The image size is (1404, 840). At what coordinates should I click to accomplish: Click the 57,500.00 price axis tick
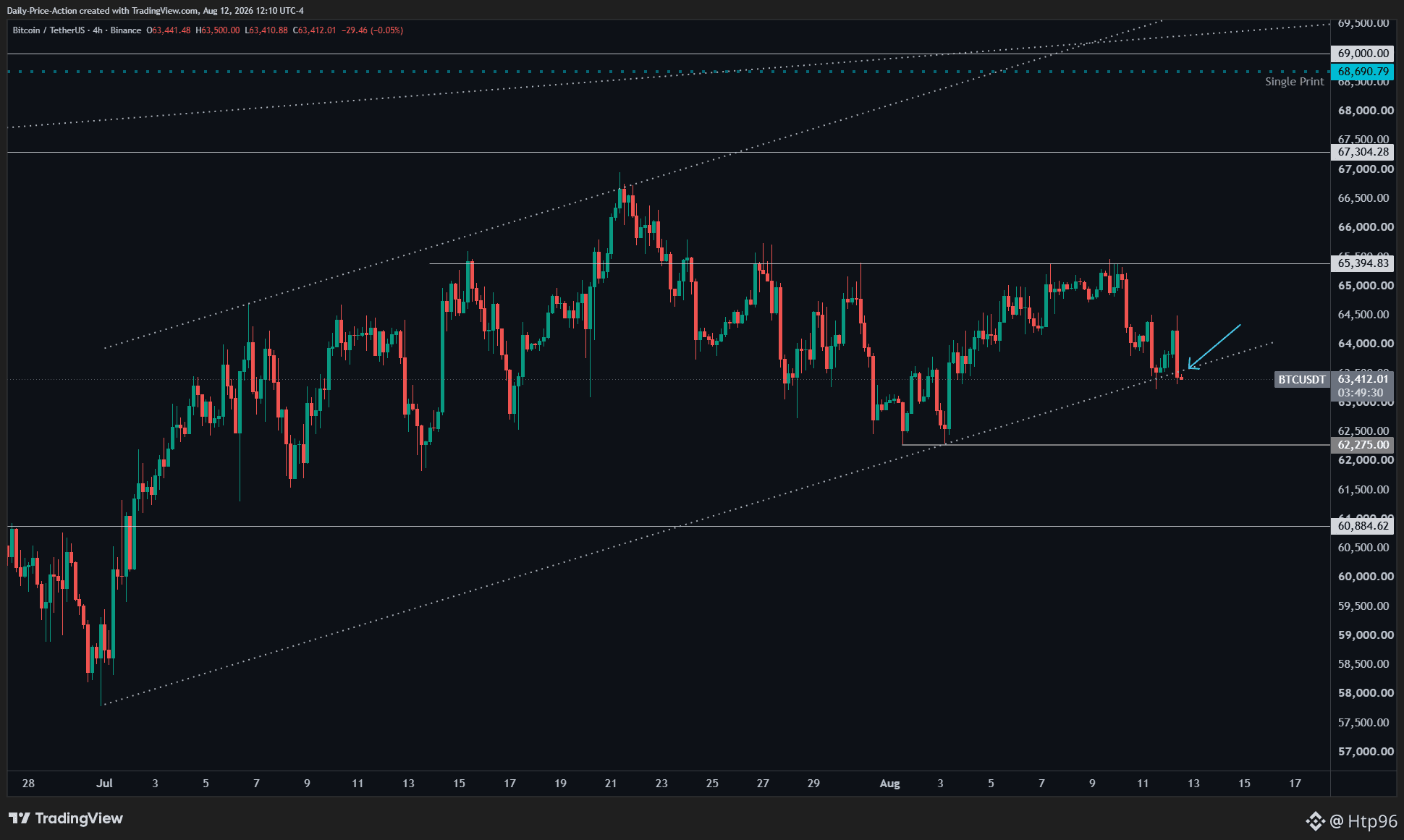(1363, 723)
